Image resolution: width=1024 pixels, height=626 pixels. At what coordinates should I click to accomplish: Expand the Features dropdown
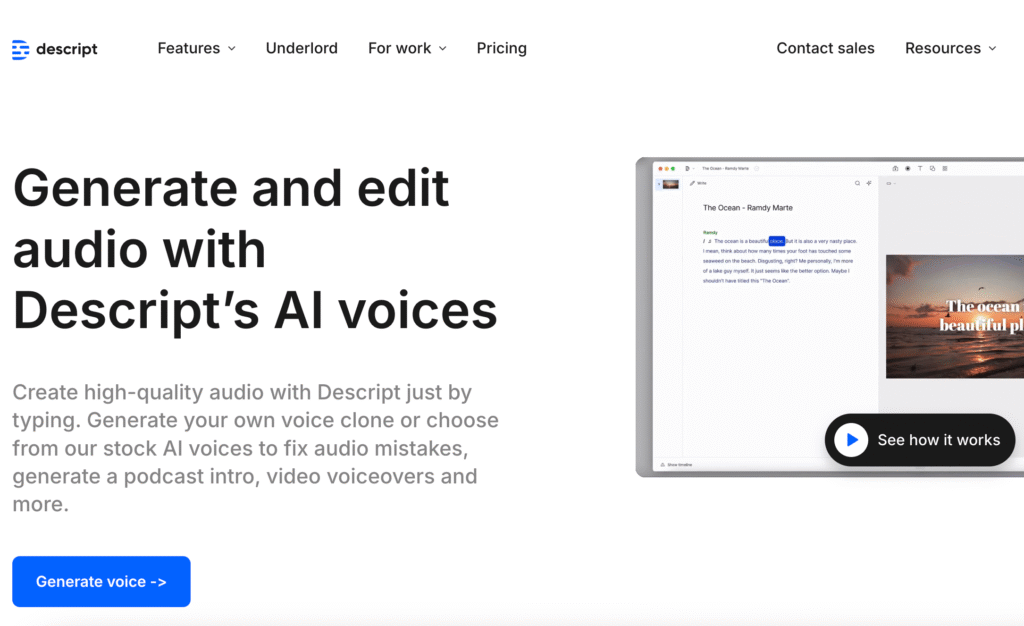(196, 48)
